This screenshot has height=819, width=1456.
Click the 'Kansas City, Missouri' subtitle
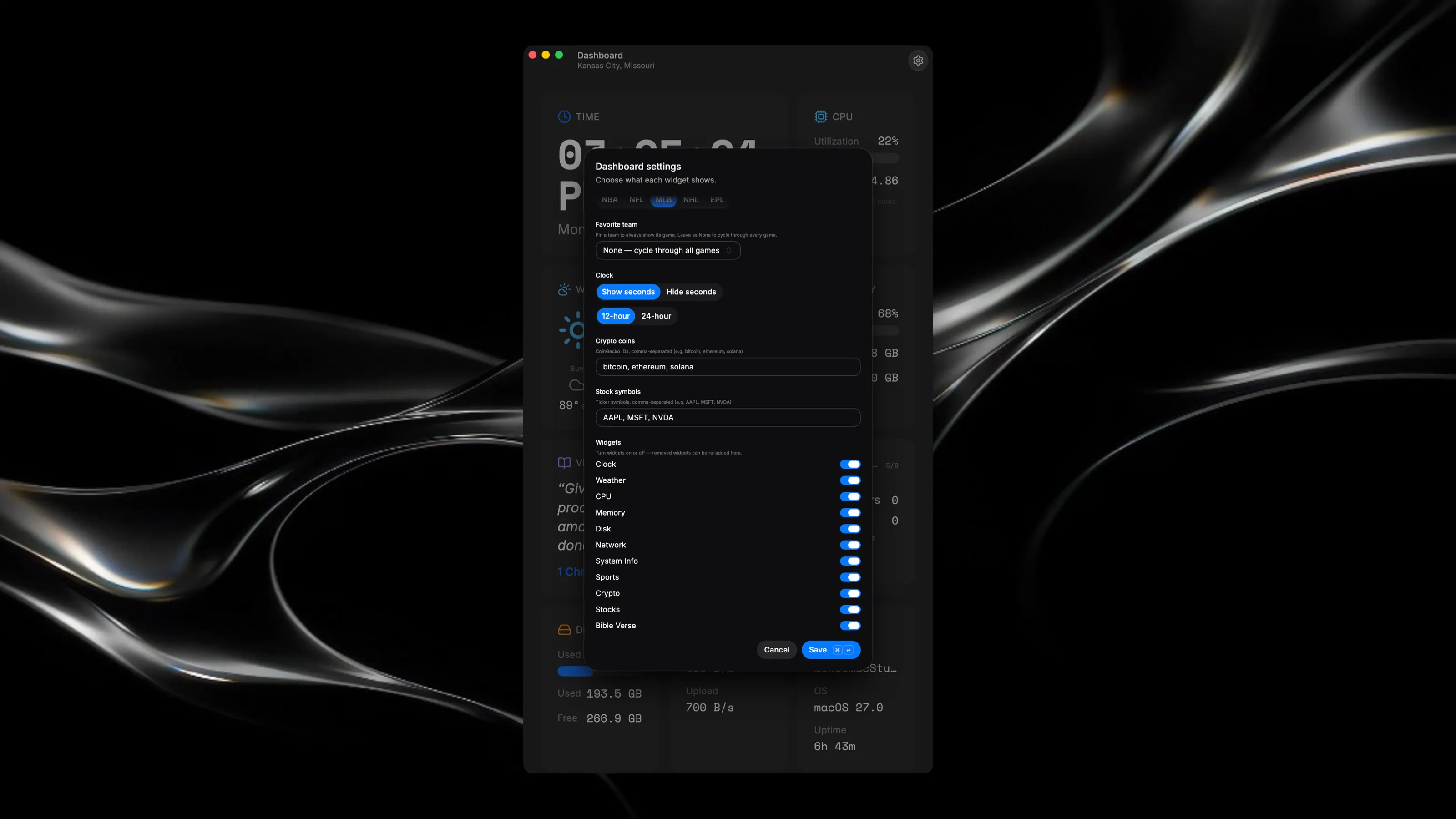(616, 66)
